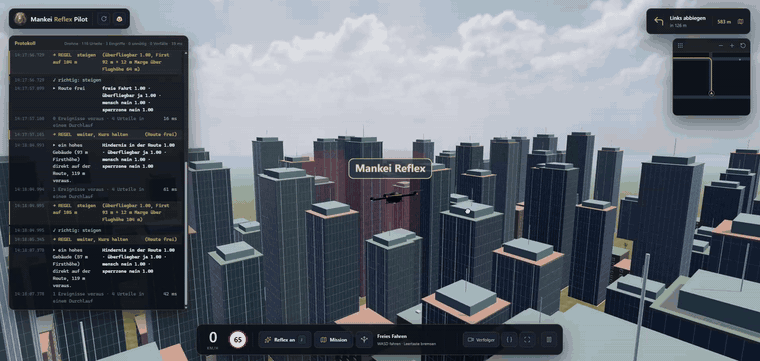Click the WASD fahren hint text

pos(406,344)
